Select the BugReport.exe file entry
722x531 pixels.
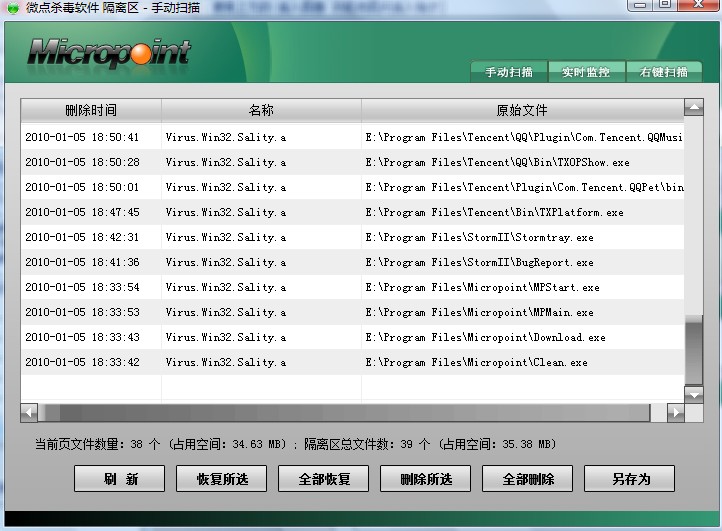tap(352, 262)
